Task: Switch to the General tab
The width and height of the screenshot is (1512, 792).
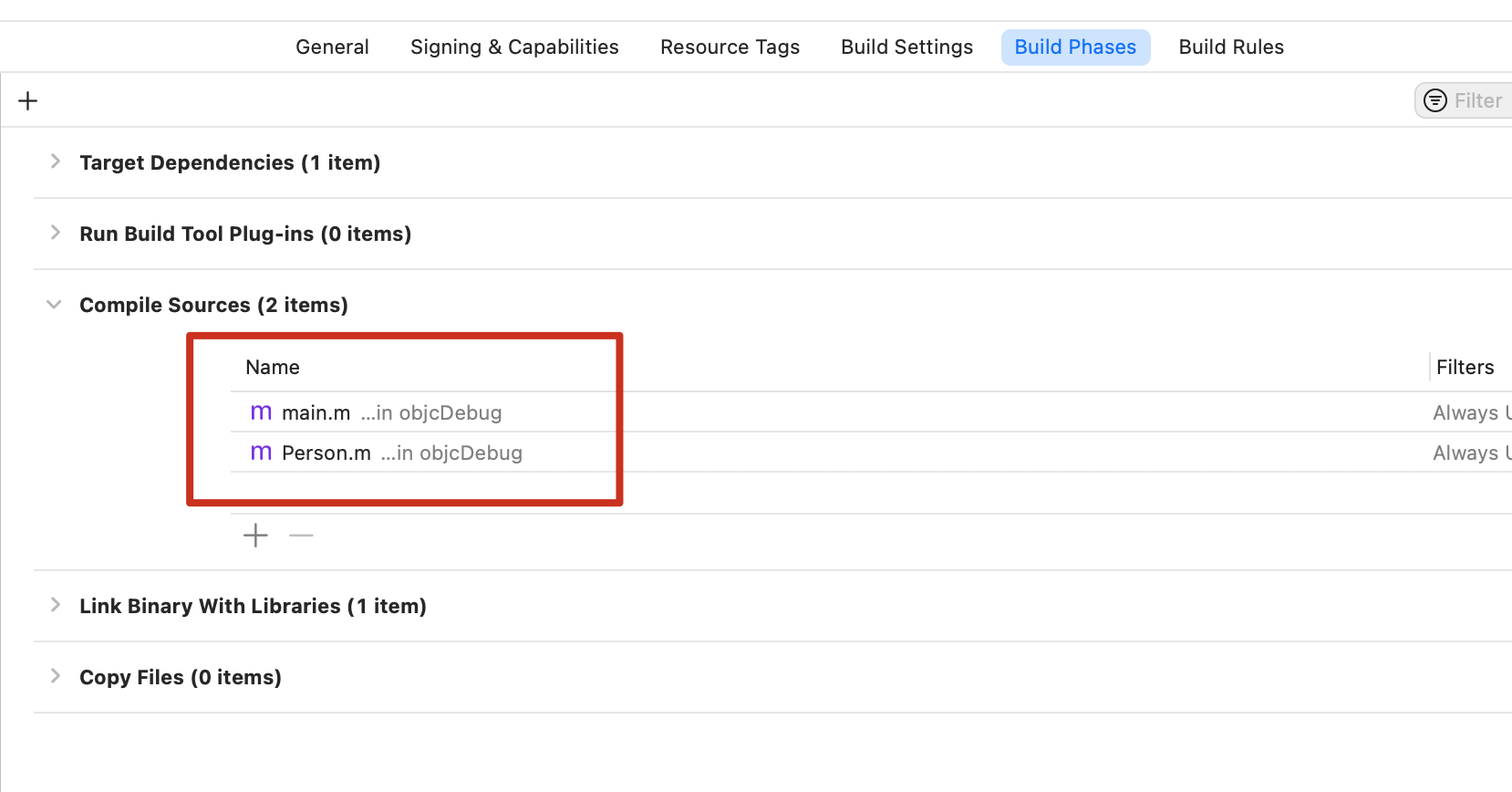Action: click(332, 47)
